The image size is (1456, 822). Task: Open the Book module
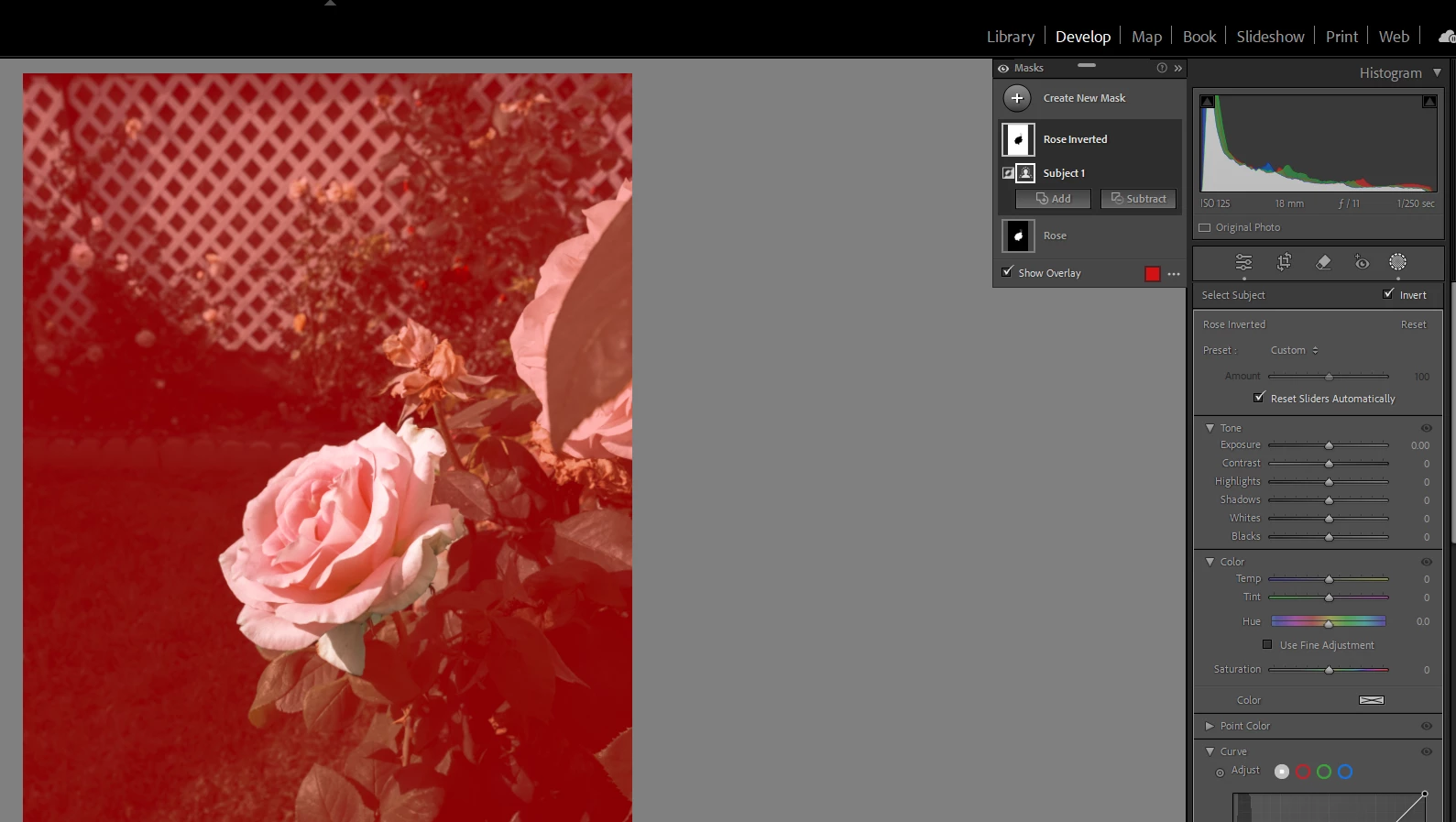[1199, 37]
